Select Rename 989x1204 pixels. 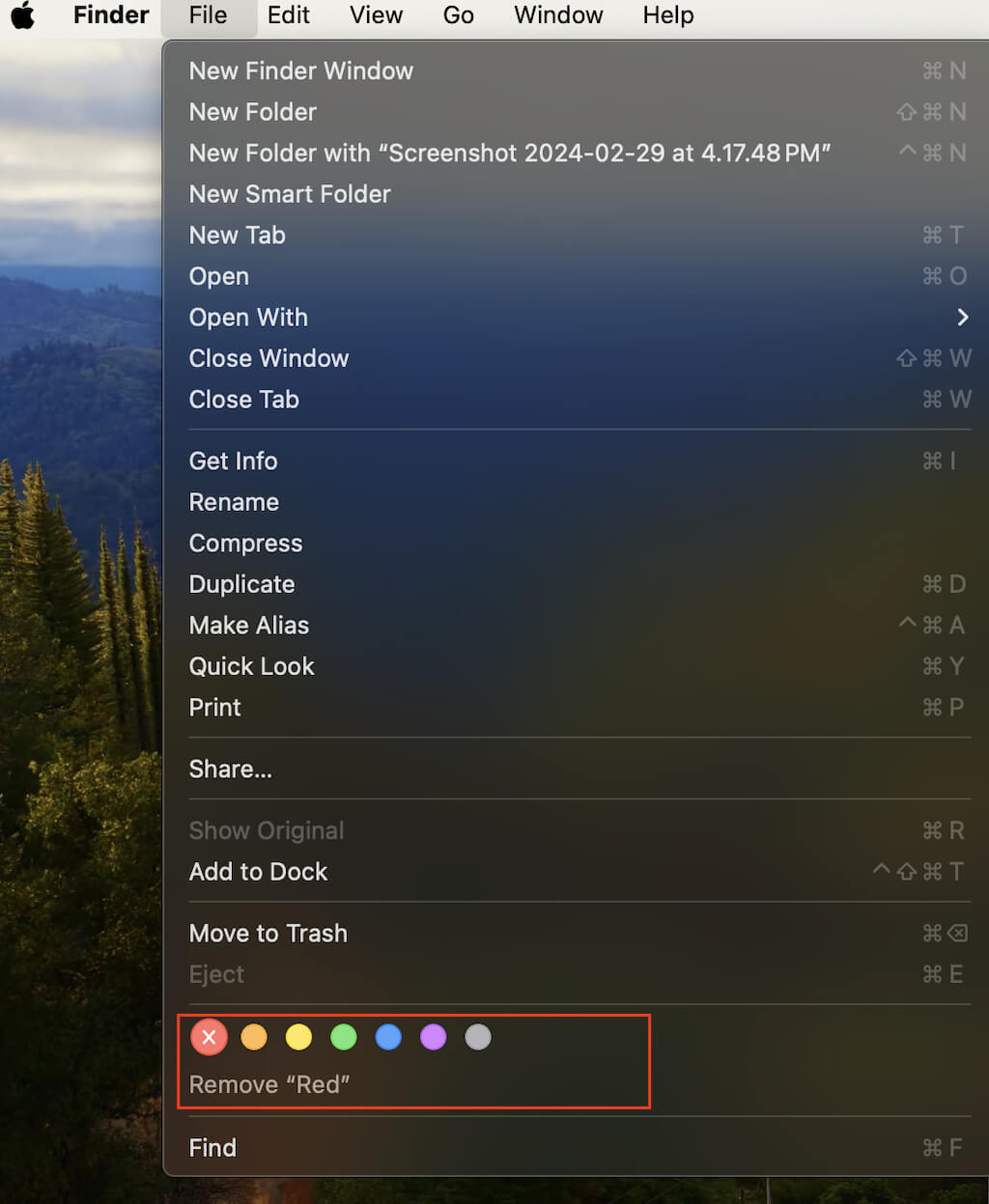click(x=577, y=502)
